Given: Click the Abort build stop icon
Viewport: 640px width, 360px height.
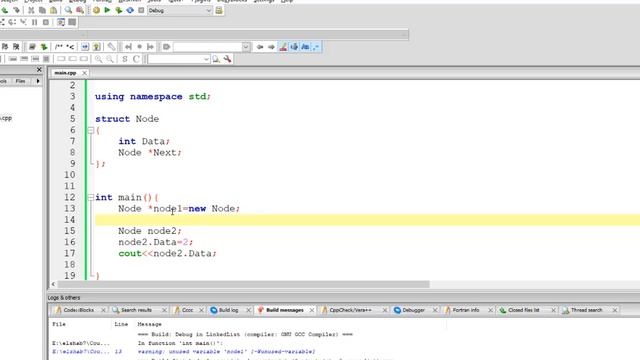Looking at the screenshot, I should point(141,10).
